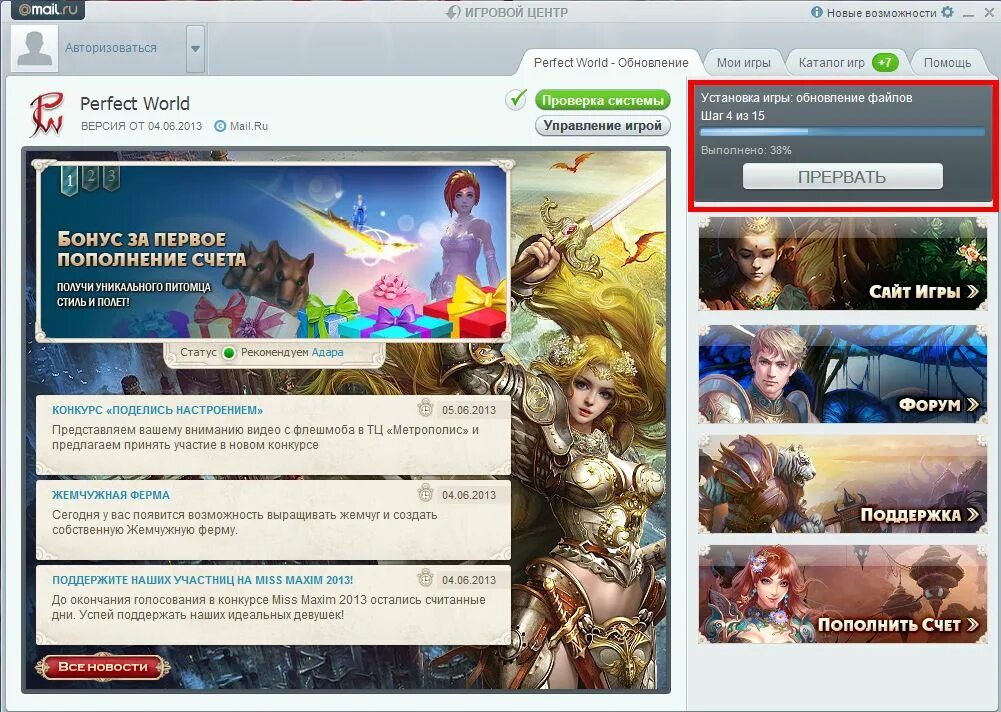Click the clock icon on Miss Maxim news

click(425, 578)
